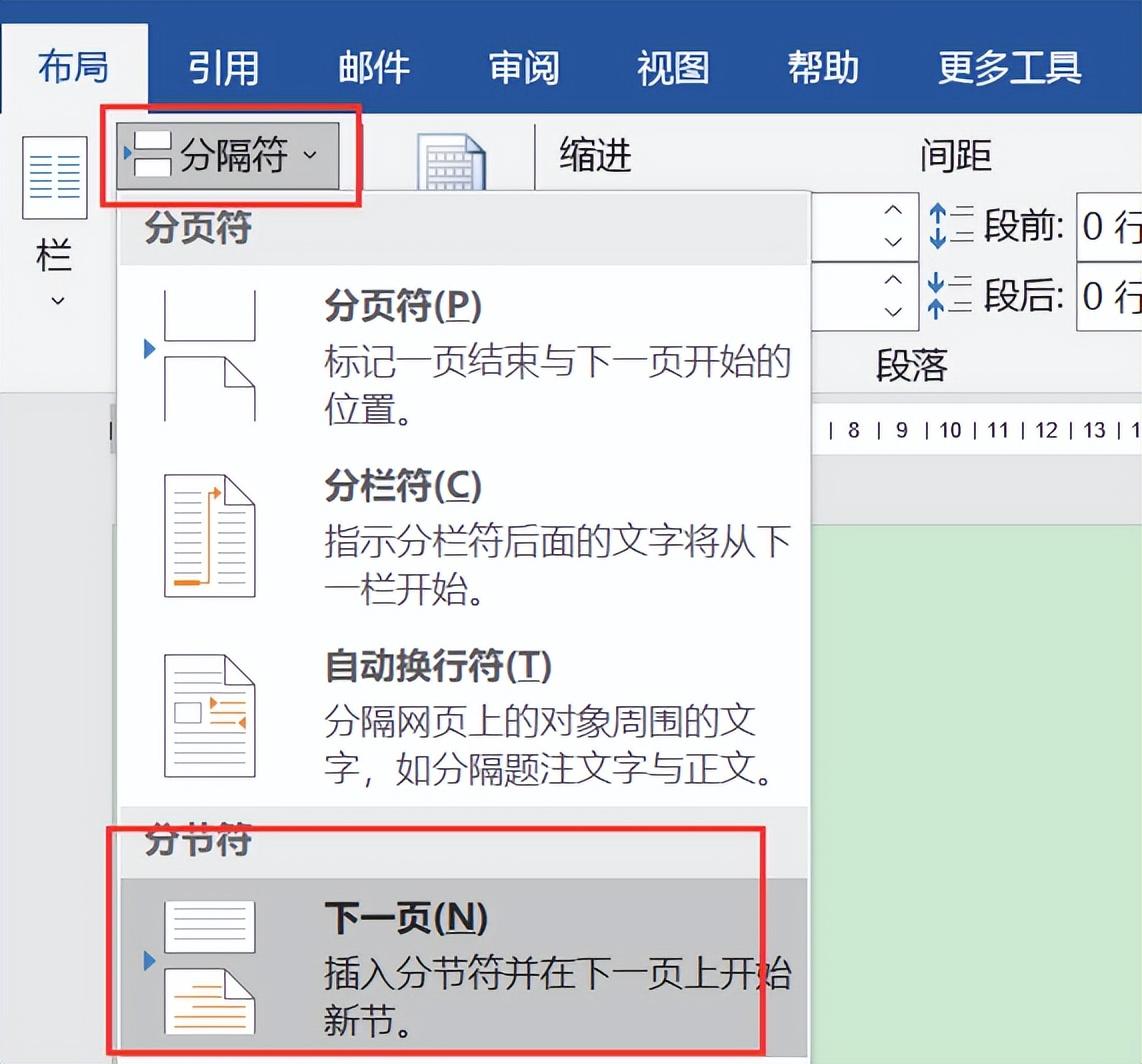Click ruler mark 13
Screen dimensions: 1142x1064
[1094, 430]
